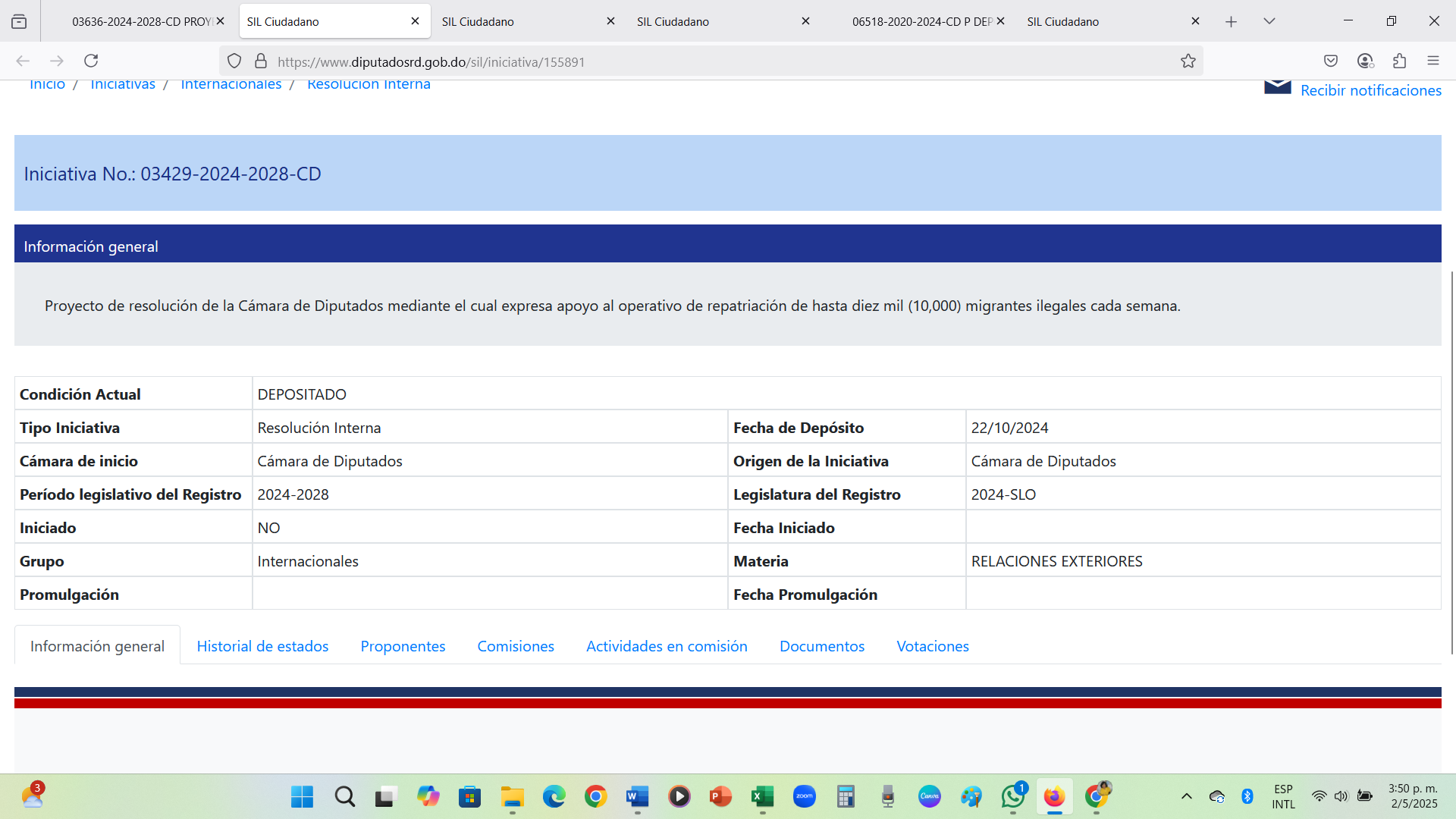Click the Recibir notificaciones link
Viewport: 1456px width, 819px height.
[x=1371, y=90]
